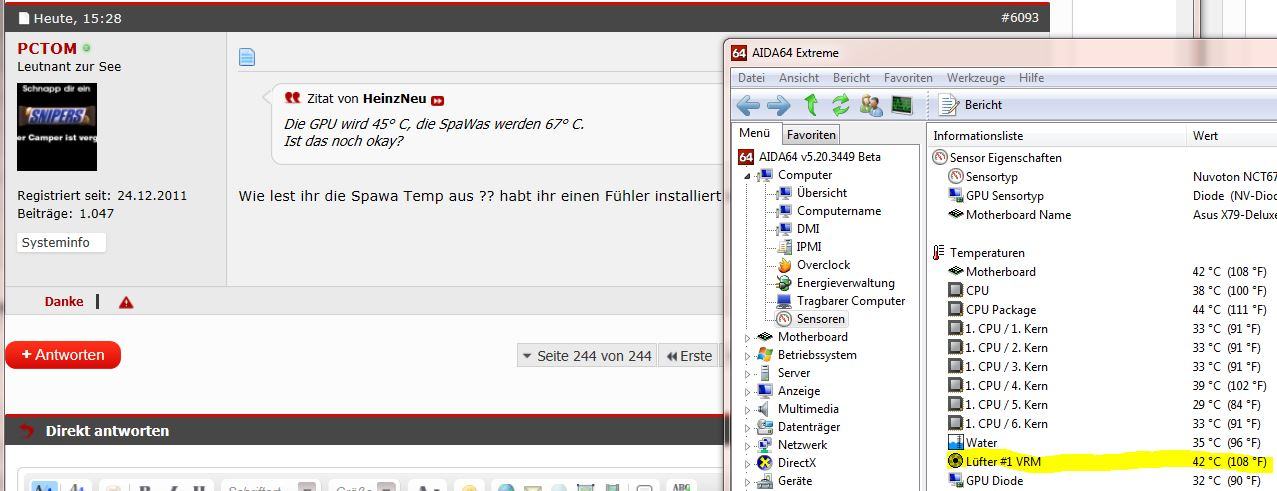Select the GPU Diode row
Viewport: 1277px width, 491px height.
(1104, 481)
